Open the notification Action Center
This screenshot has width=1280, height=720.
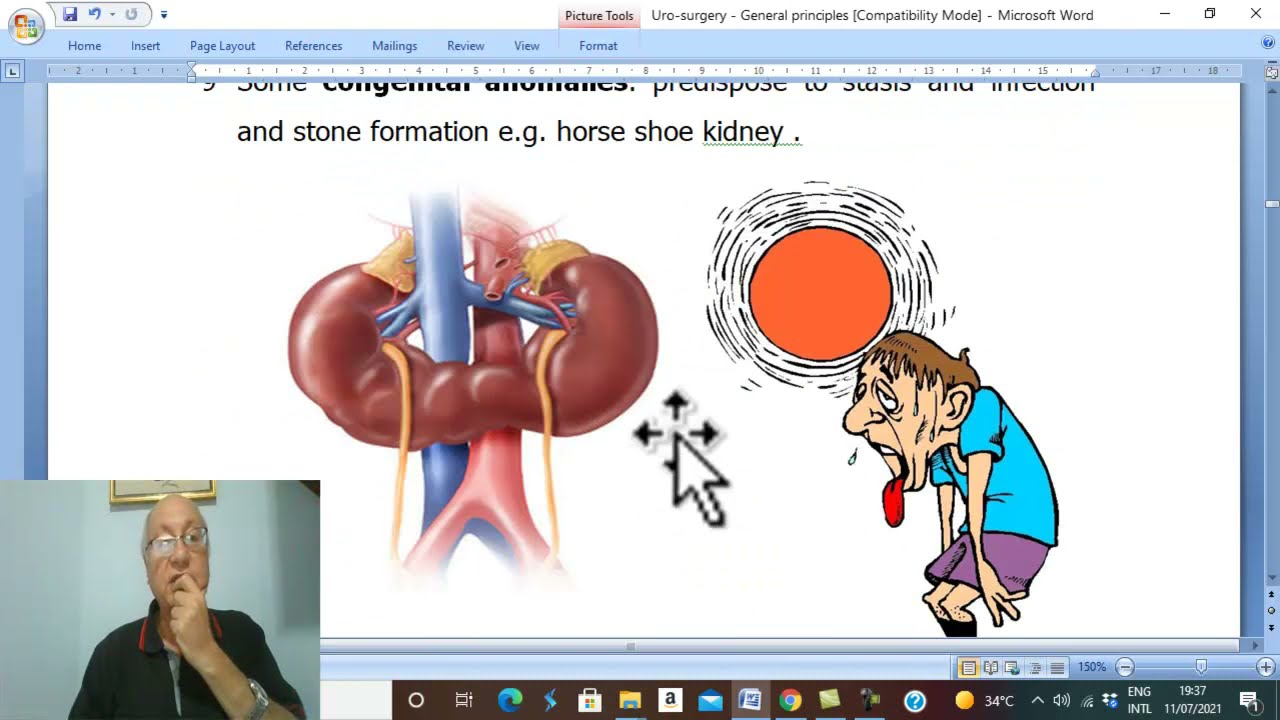coord(1249,700)
